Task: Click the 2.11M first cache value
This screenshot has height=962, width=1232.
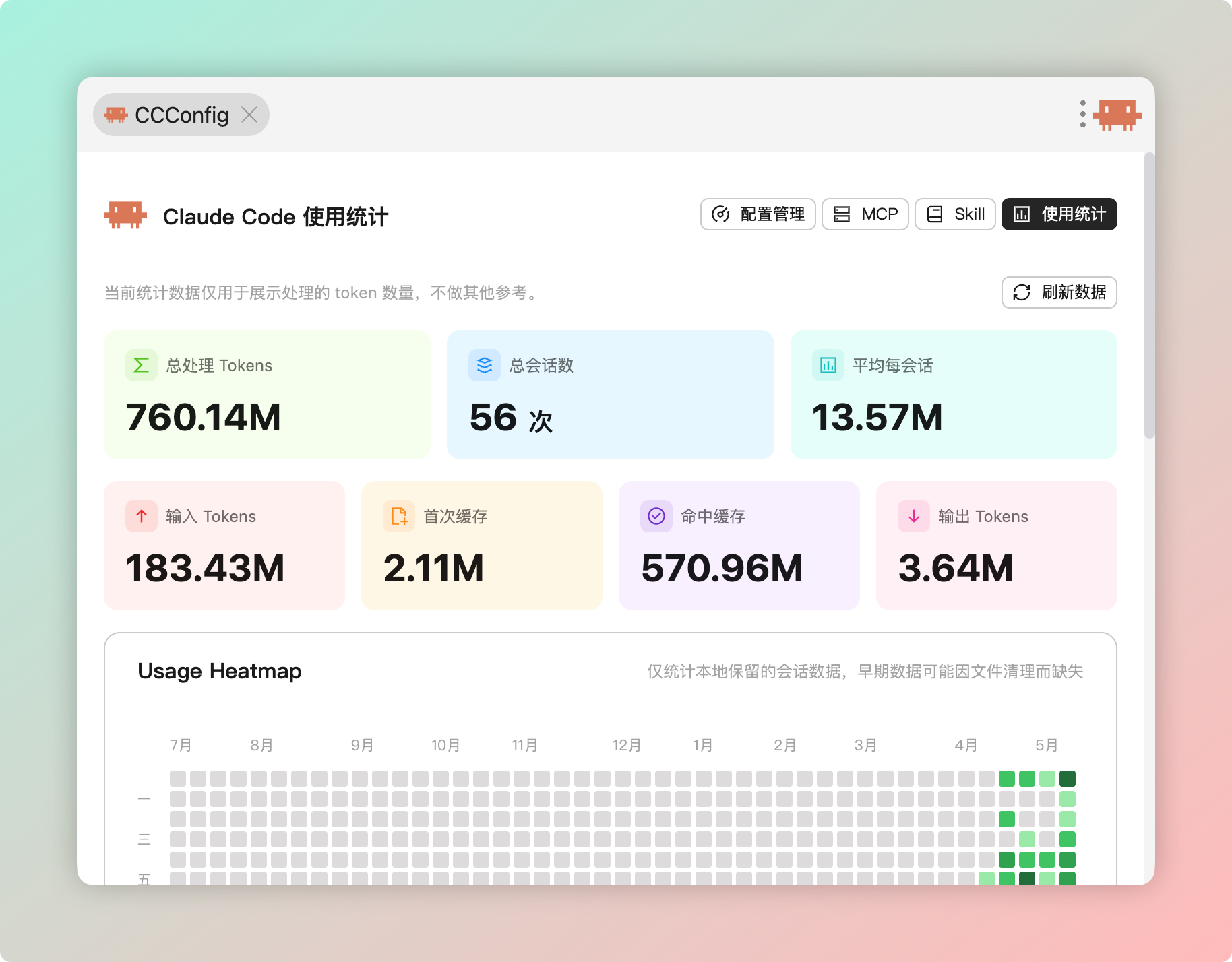Action: tap(433, 568)
